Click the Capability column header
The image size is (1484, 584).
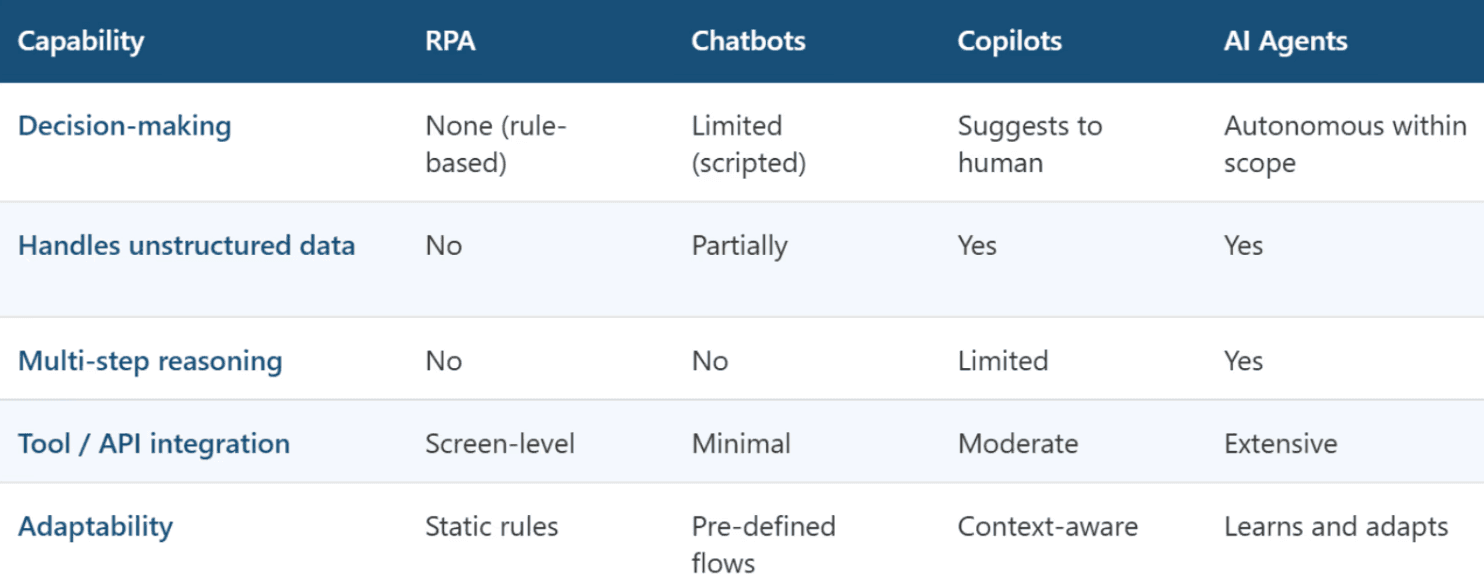pos(81,42)
